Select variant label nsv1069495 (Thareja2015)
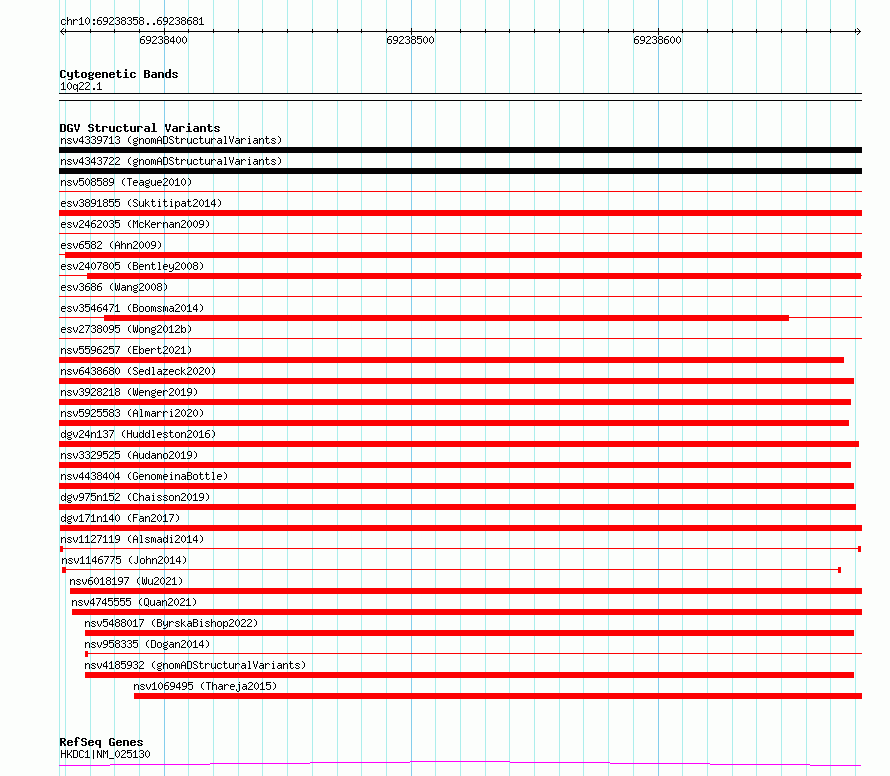The image size is (890, 776). [205, 686]
